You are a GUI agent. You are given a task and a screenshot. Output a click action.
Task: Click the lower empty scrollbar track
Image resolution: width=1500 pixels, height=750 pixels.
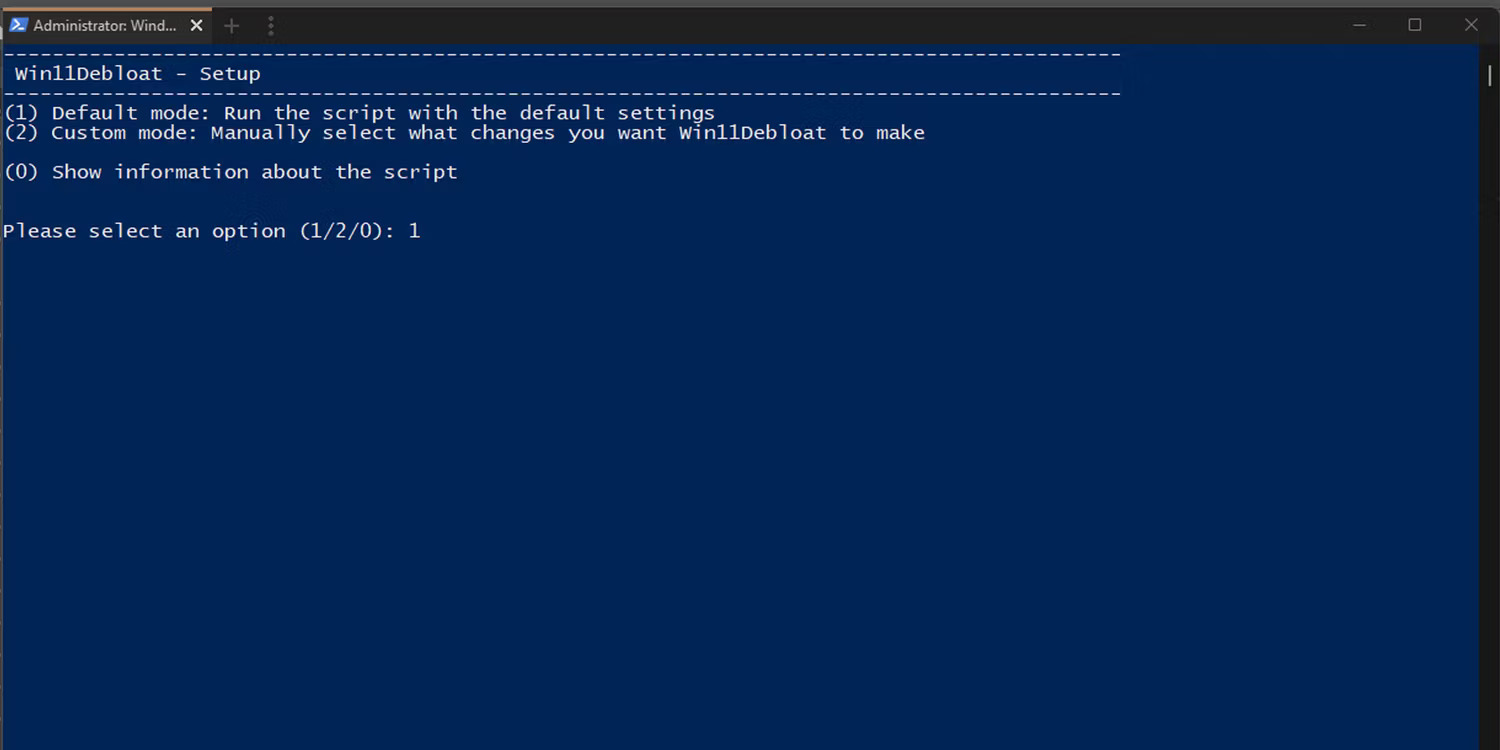point(1490,420)
